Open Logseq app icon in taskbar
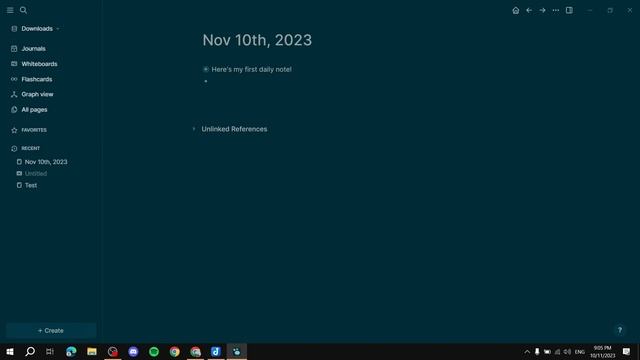640x360 pixels. [237, 351]
